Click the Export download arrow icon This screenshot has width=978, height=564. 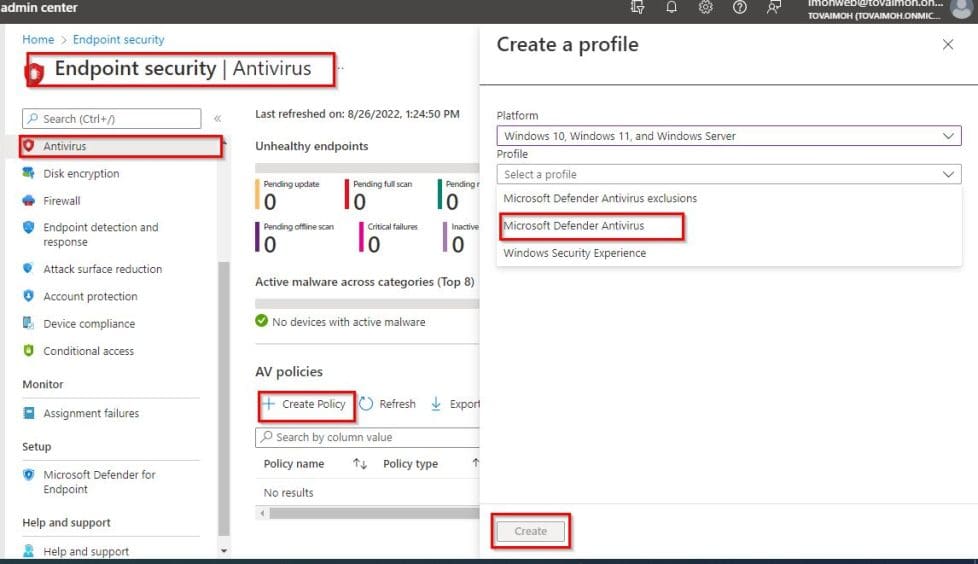436,404
